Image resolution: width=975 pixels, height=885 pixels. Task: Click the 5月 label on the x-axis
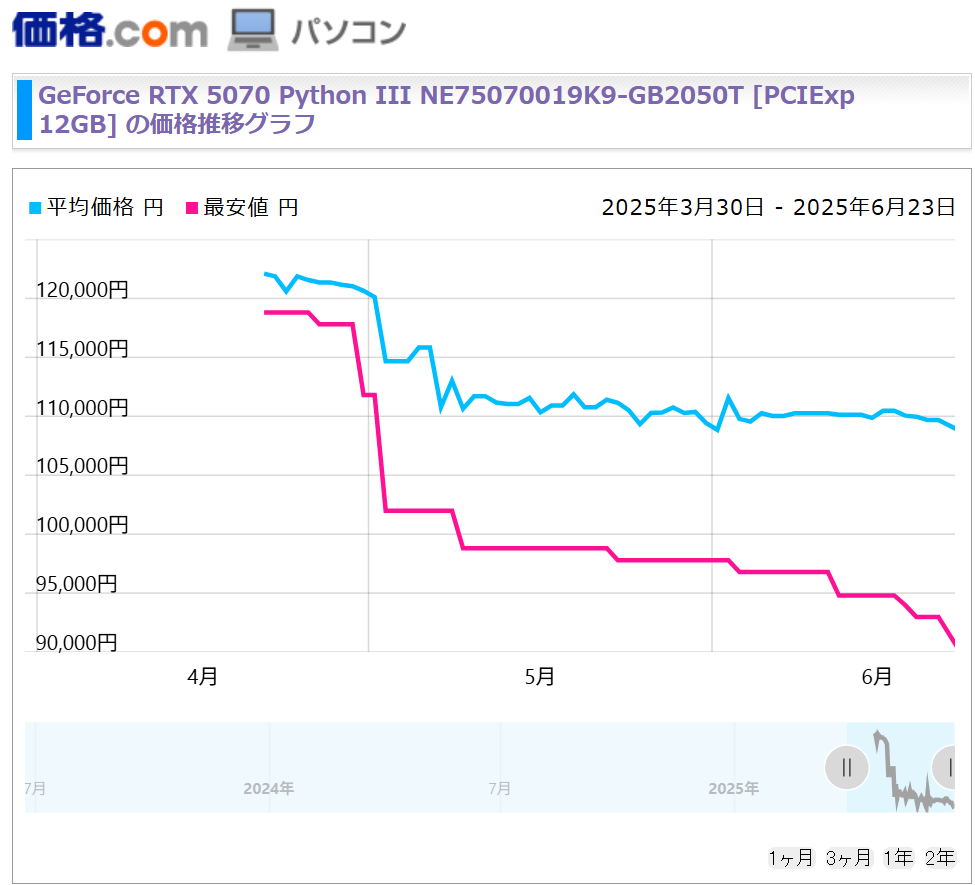tap(539, 677)
